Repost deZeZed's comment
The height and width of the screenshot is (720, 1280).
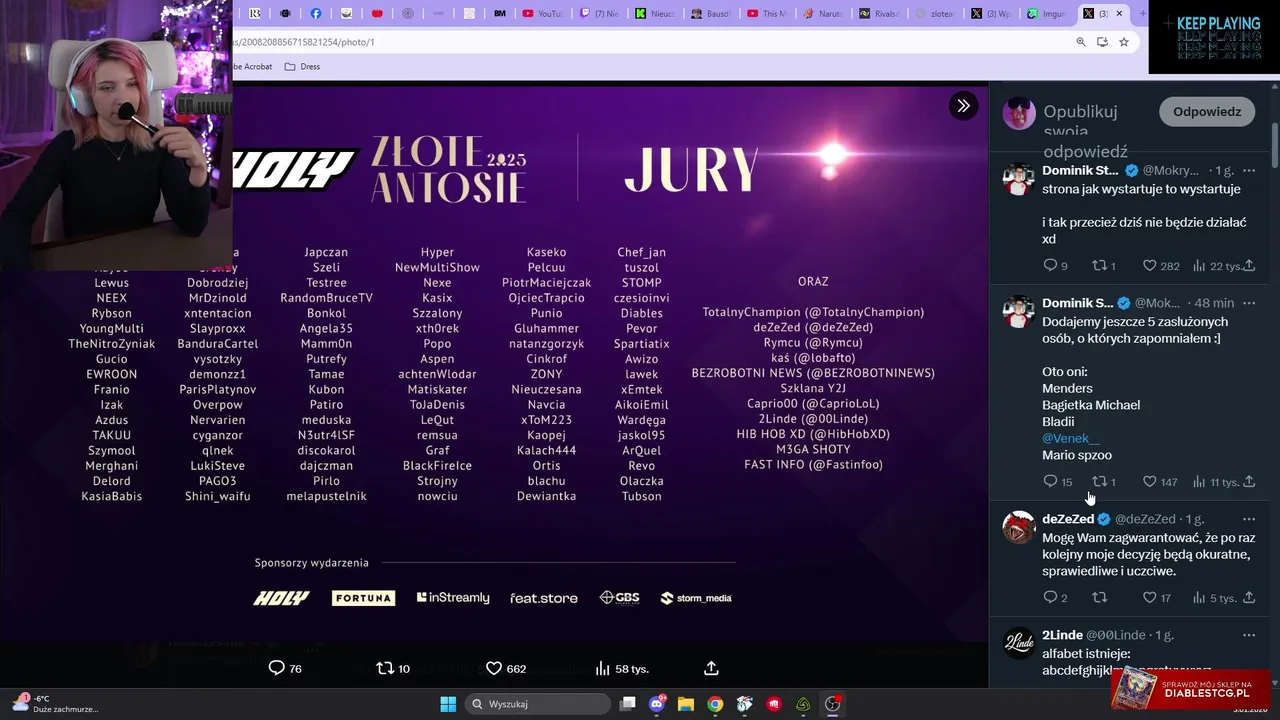(1100, 598)
